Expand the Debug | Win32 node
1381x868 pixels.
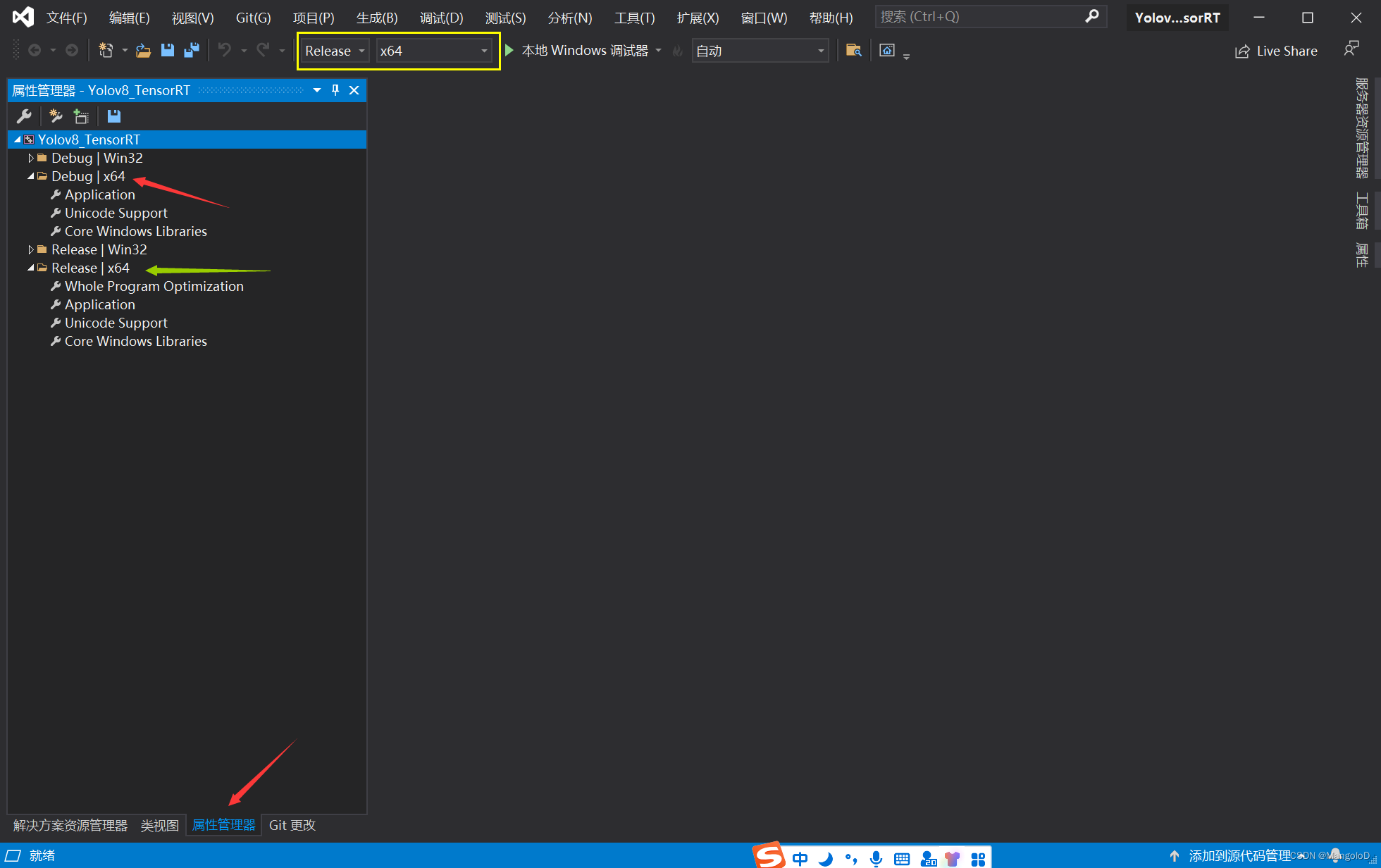[30, 158]
